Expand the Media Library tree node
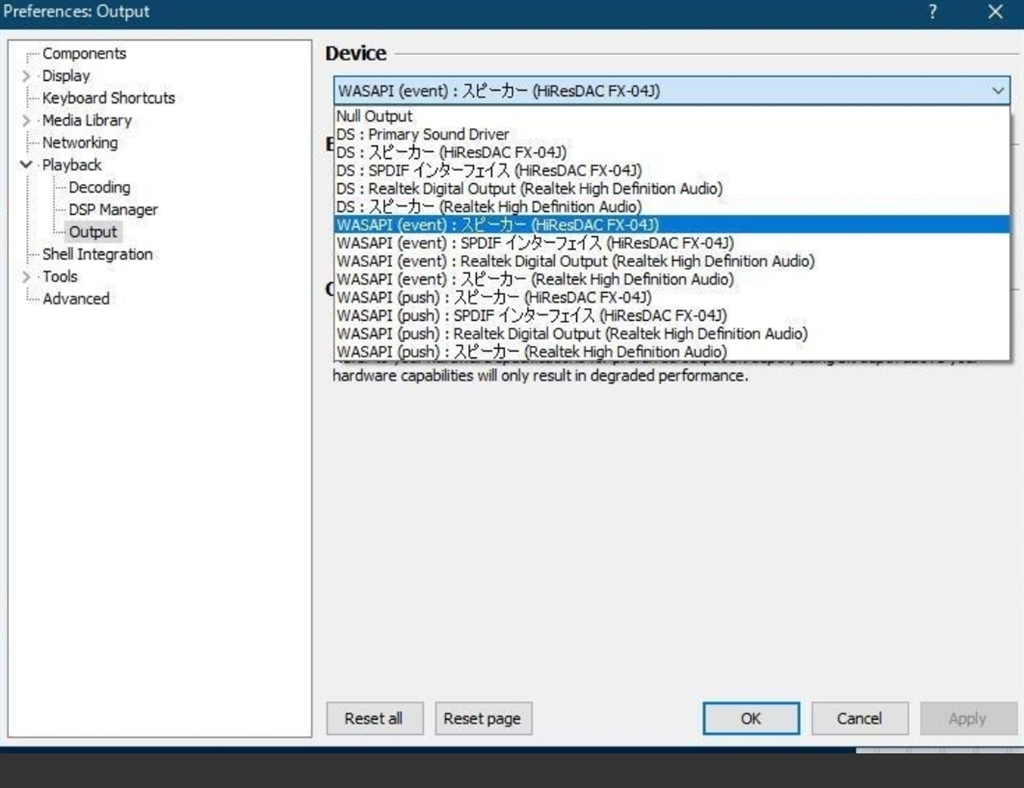Image resolution: width=1024 pixels, height=788 pixels. (25, 120)
